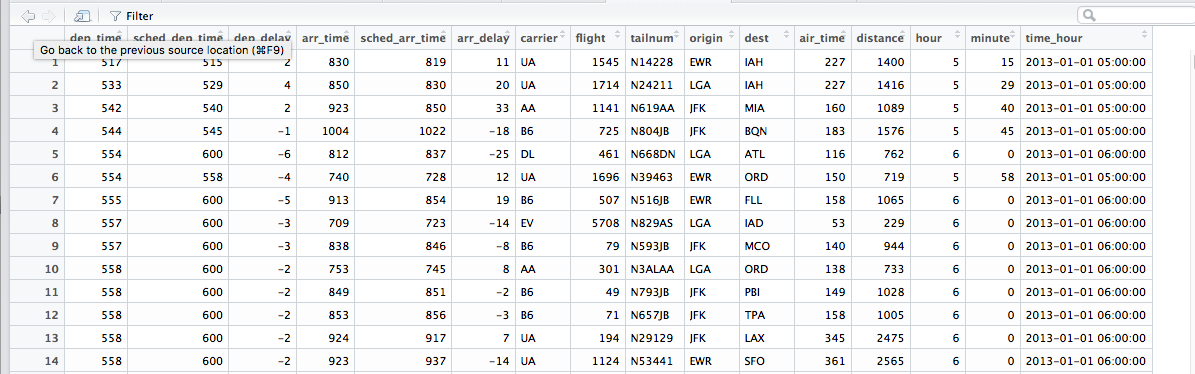Click the forward navigation arrow icon
The width and height of the screenshot is (1195, 374).
click(x=49, y=15)
